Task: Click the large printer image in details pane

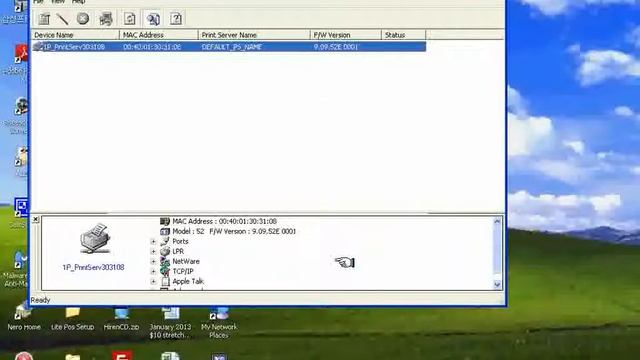Action: 95,239
